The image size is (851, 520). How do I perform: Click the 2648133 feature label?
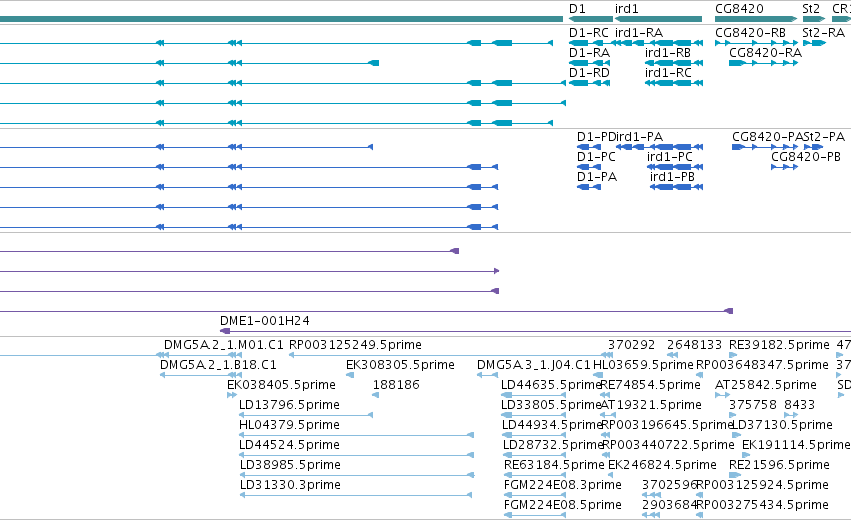694,345
